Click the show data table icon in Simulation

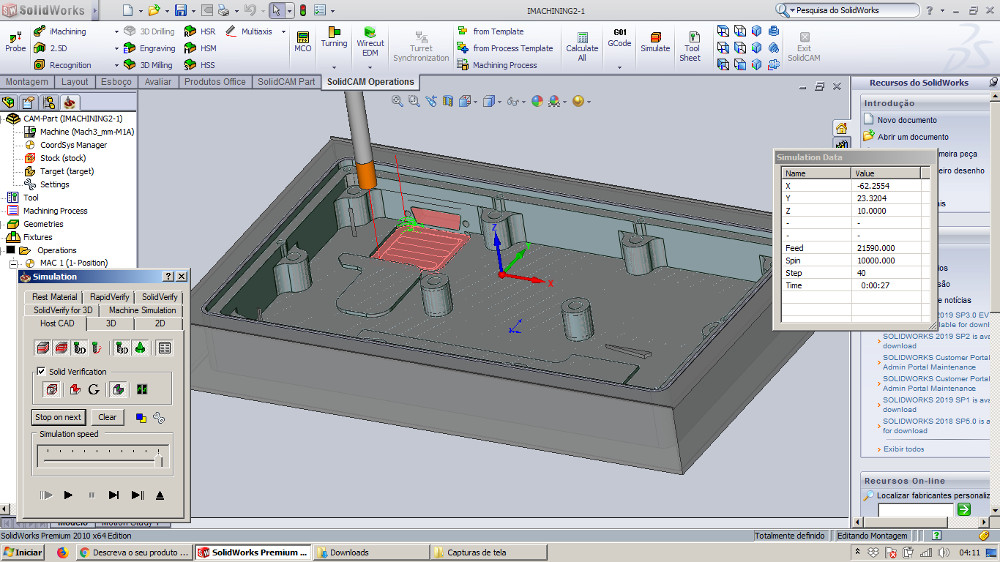coord(165,348)
